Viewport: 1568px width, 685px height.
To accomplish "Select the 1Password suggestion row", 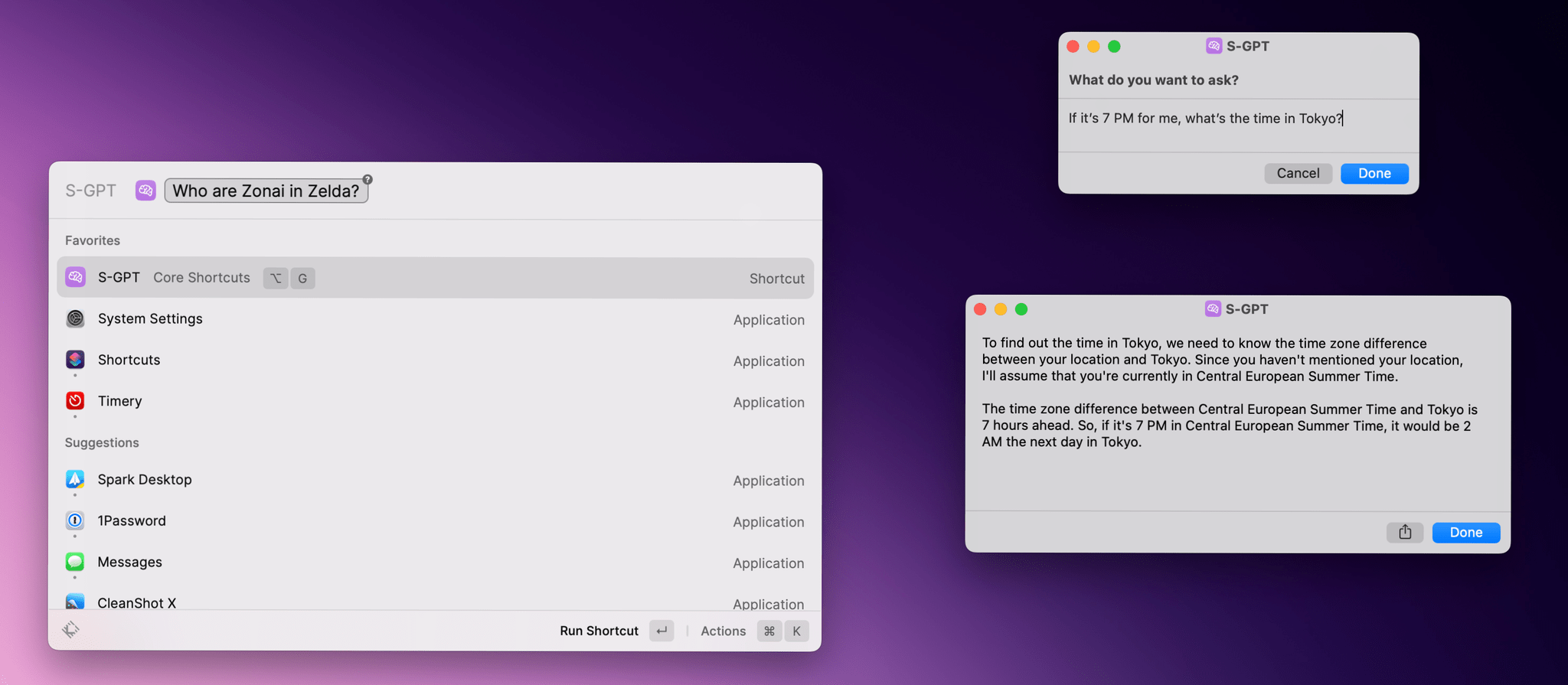I will pos(435,521).
